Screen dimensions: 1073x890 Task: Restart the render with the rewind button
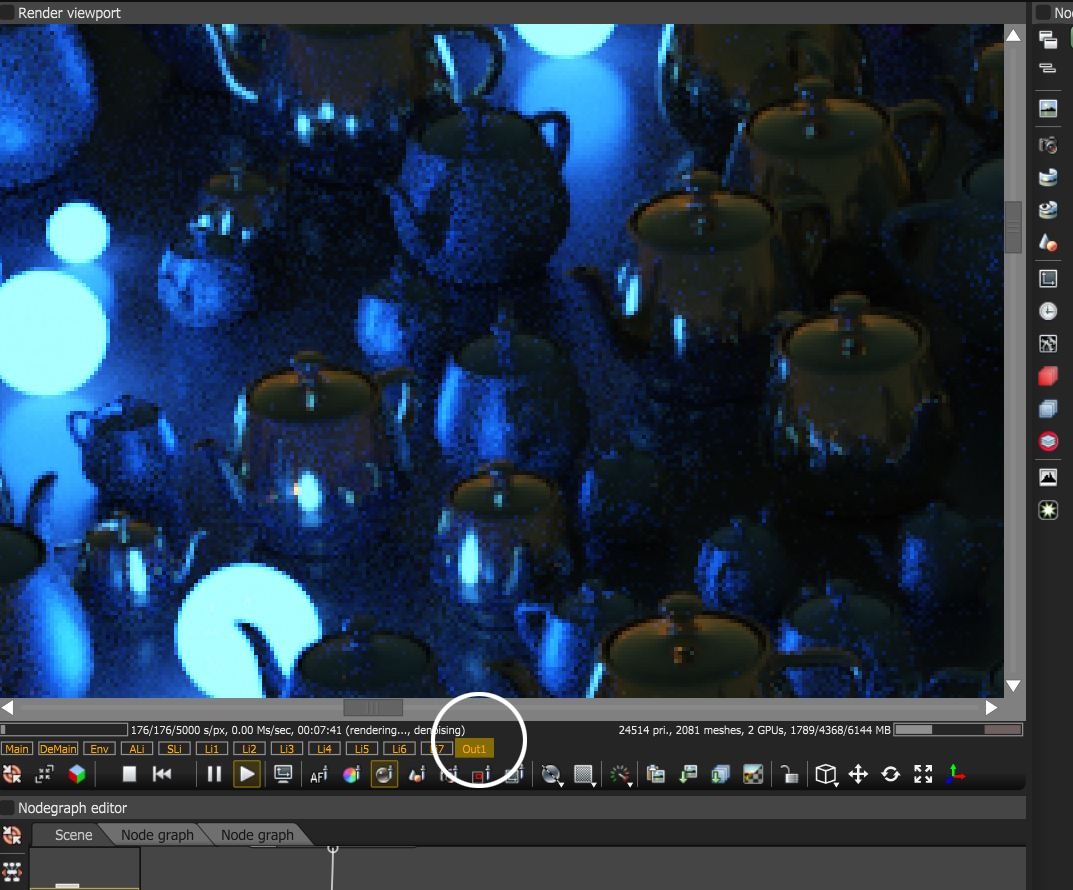click(162, 774)
